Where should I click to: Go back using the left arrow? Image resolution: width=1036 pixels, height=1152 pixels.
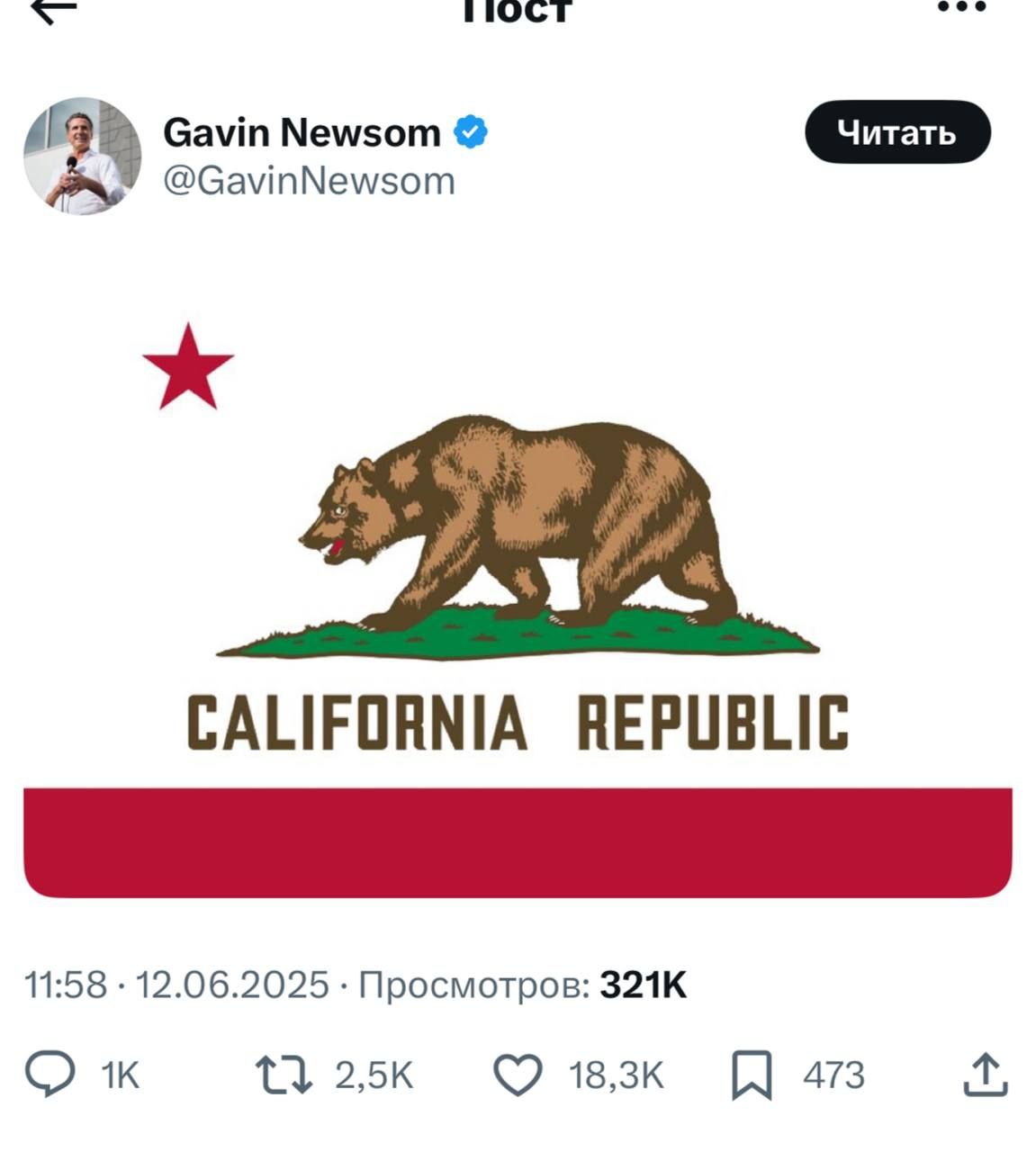[x=54, y=9]
